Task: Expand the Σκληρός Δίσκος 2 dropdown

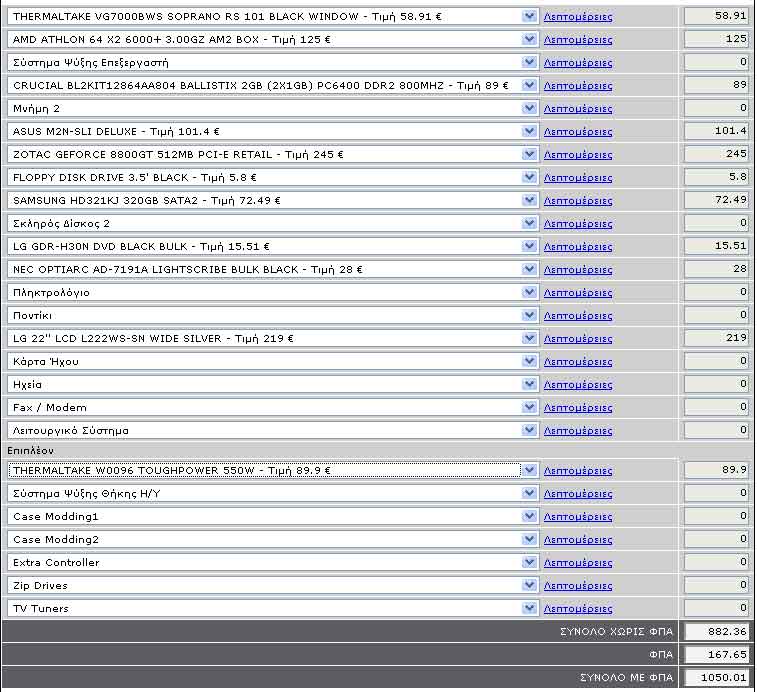Action: click(273, 224)
